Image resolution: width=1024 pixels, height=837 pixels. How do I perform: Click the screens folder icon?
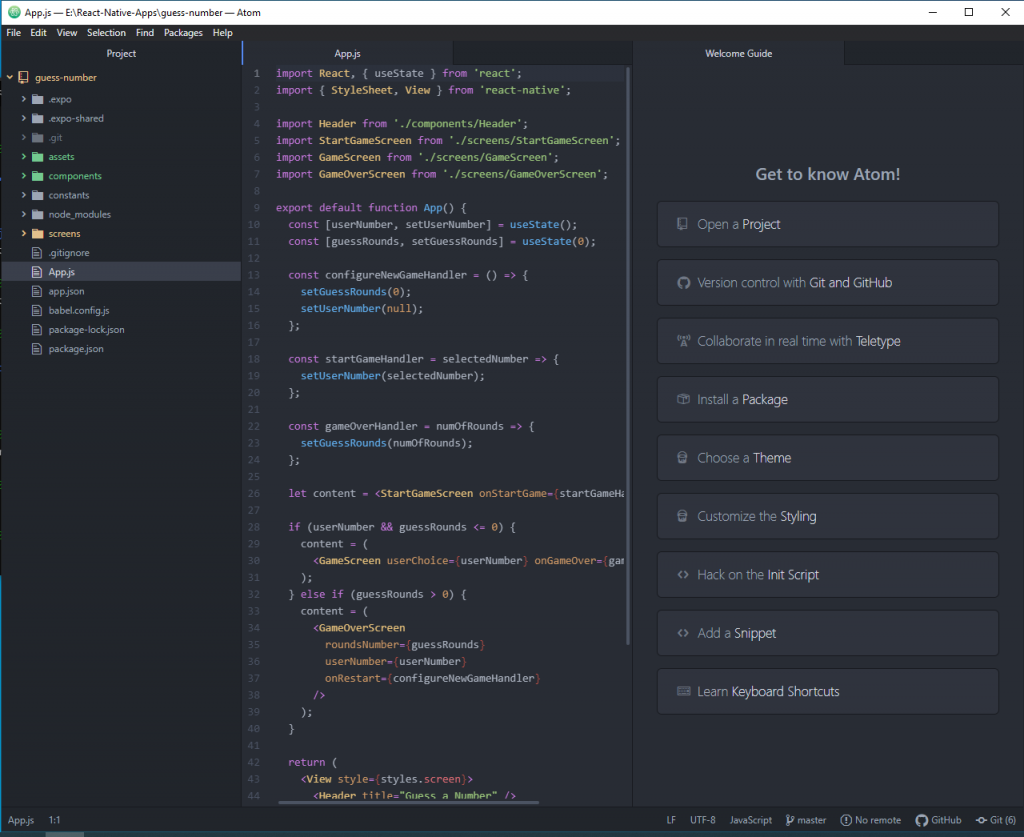point(38,234)
